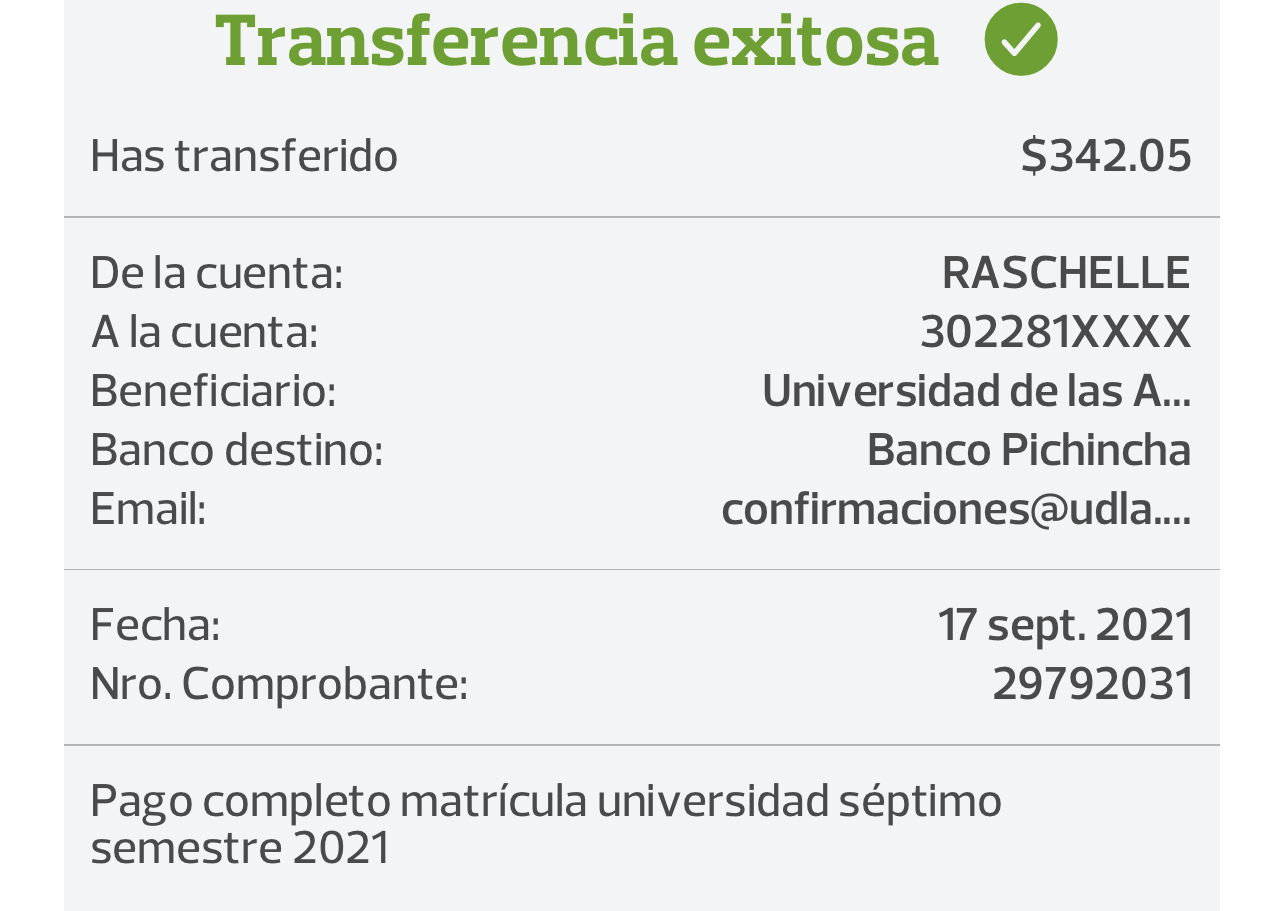Tap the source account name RASCHELLE

[x=1066, y=273]
